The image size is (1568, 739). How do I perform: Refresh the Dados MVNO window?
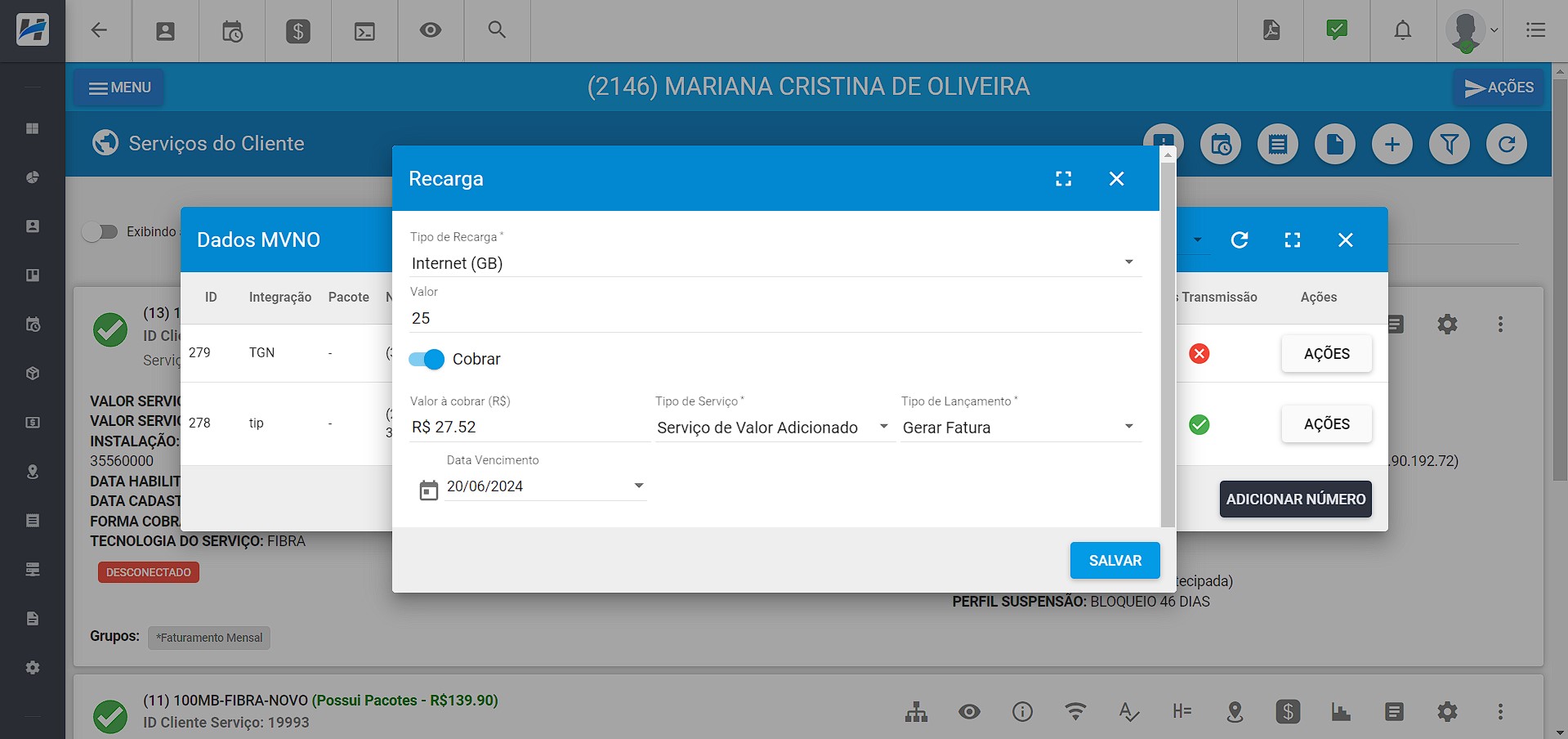pos(1240,240)
